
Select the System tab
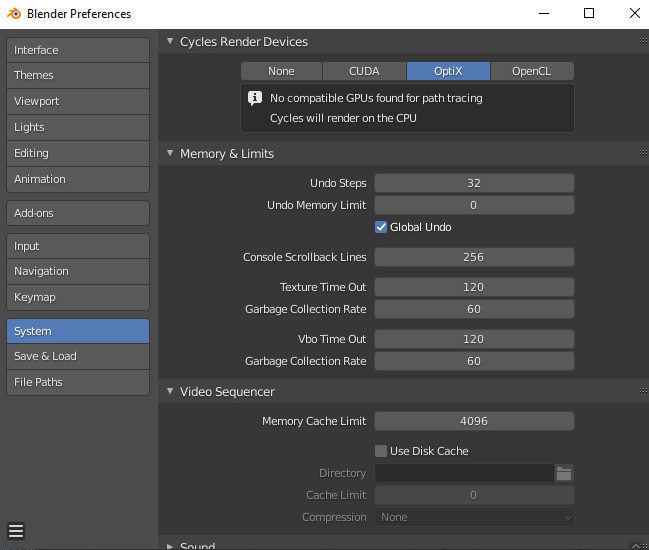click(x=78, y=331)
